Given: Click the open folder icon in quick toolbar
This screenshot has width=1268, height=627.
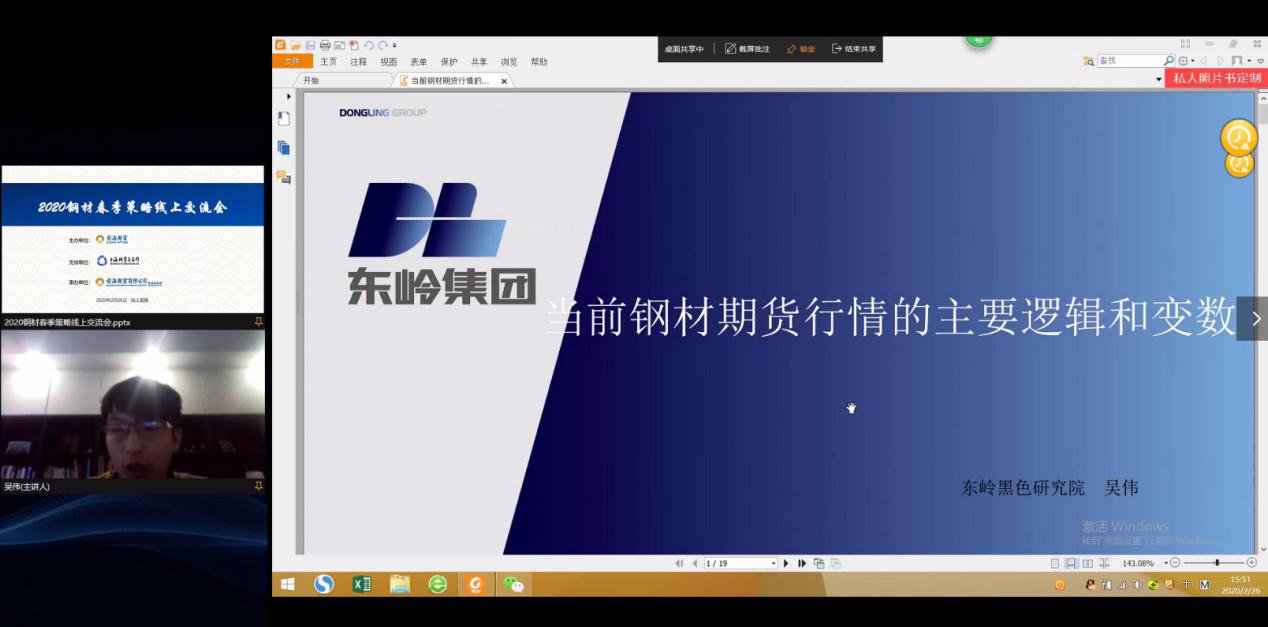Looking at the screenshot, I should point(296,45).
